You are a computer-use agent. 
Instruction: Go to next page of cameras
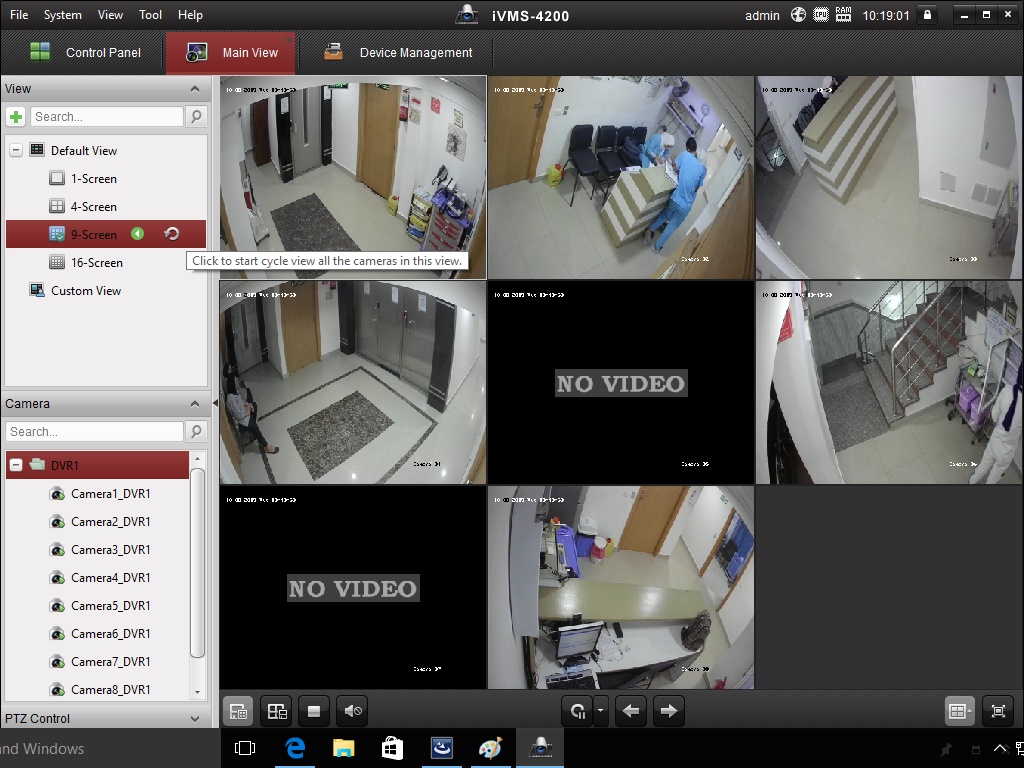click(669, 711)
